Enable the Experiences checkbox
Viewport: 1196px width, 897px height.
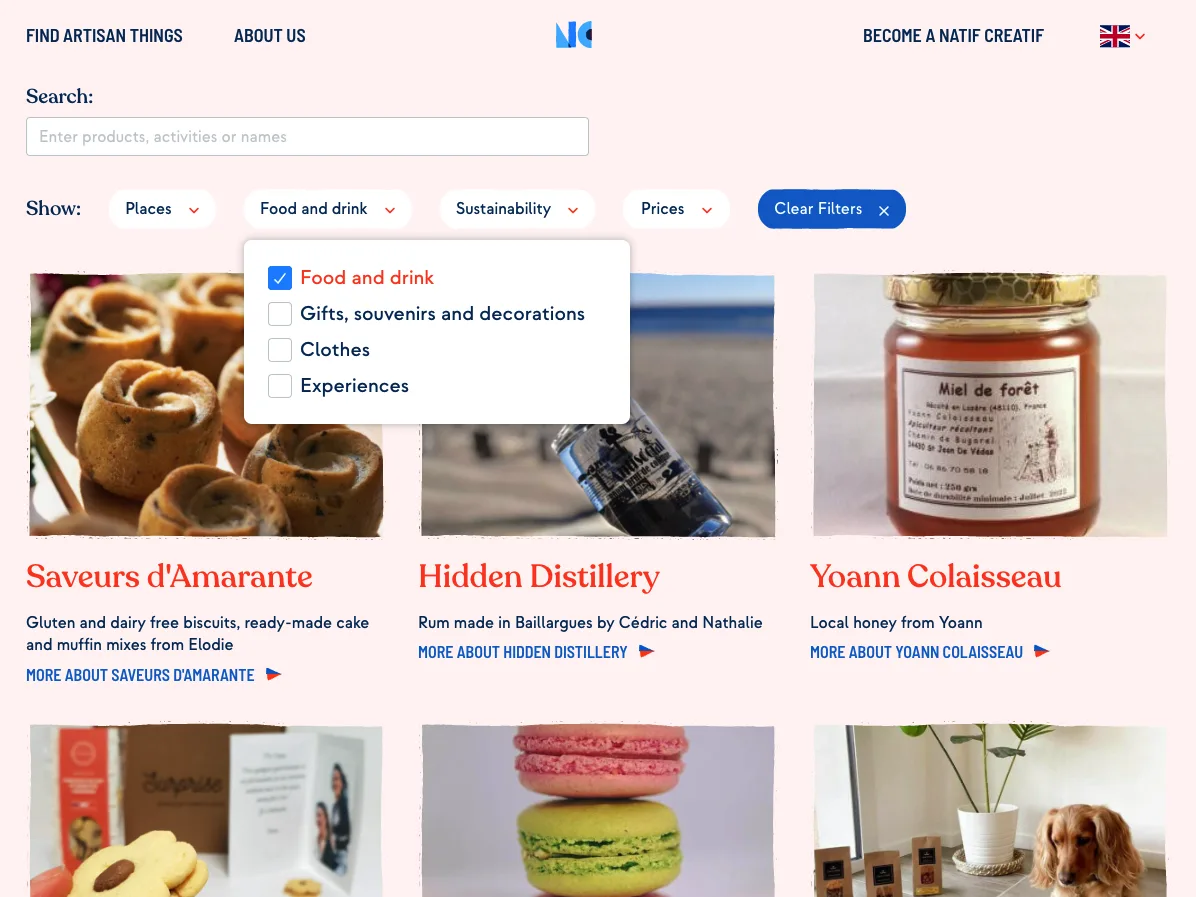(x=280, y=385)
